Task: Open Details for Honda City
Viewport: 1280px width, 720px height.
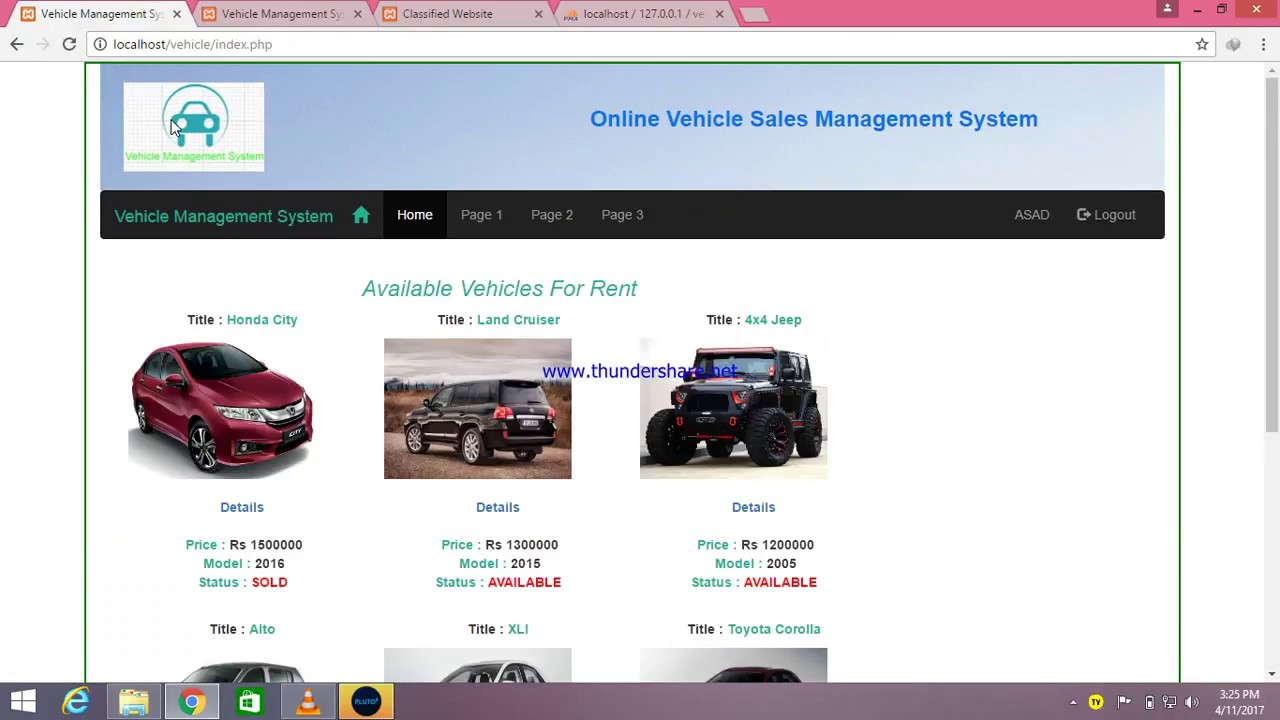Action: coord(242,507)
